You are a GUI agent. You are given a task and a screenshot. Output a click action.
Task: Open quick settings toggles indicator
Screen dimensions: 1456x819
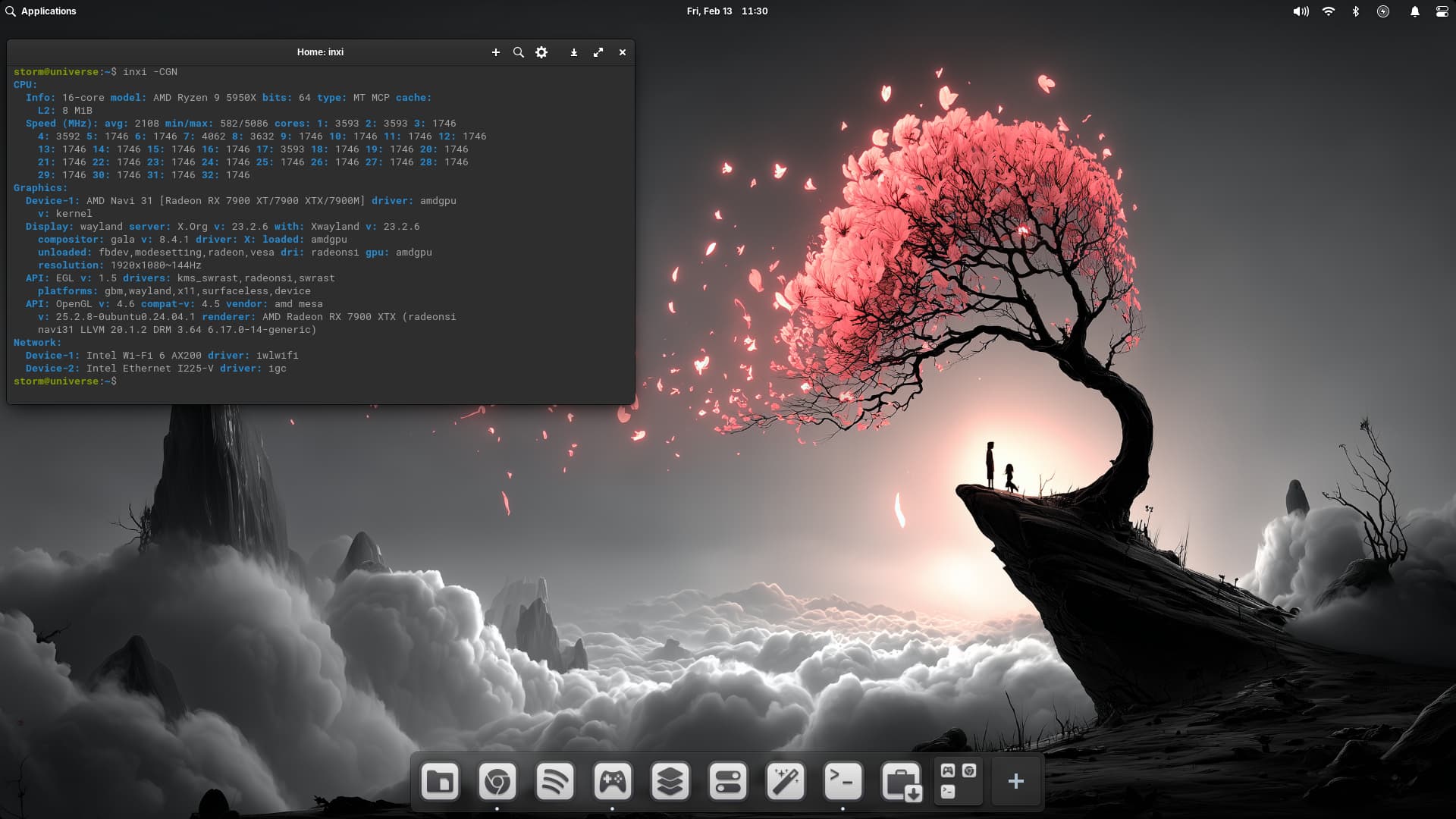point(1442,11)
